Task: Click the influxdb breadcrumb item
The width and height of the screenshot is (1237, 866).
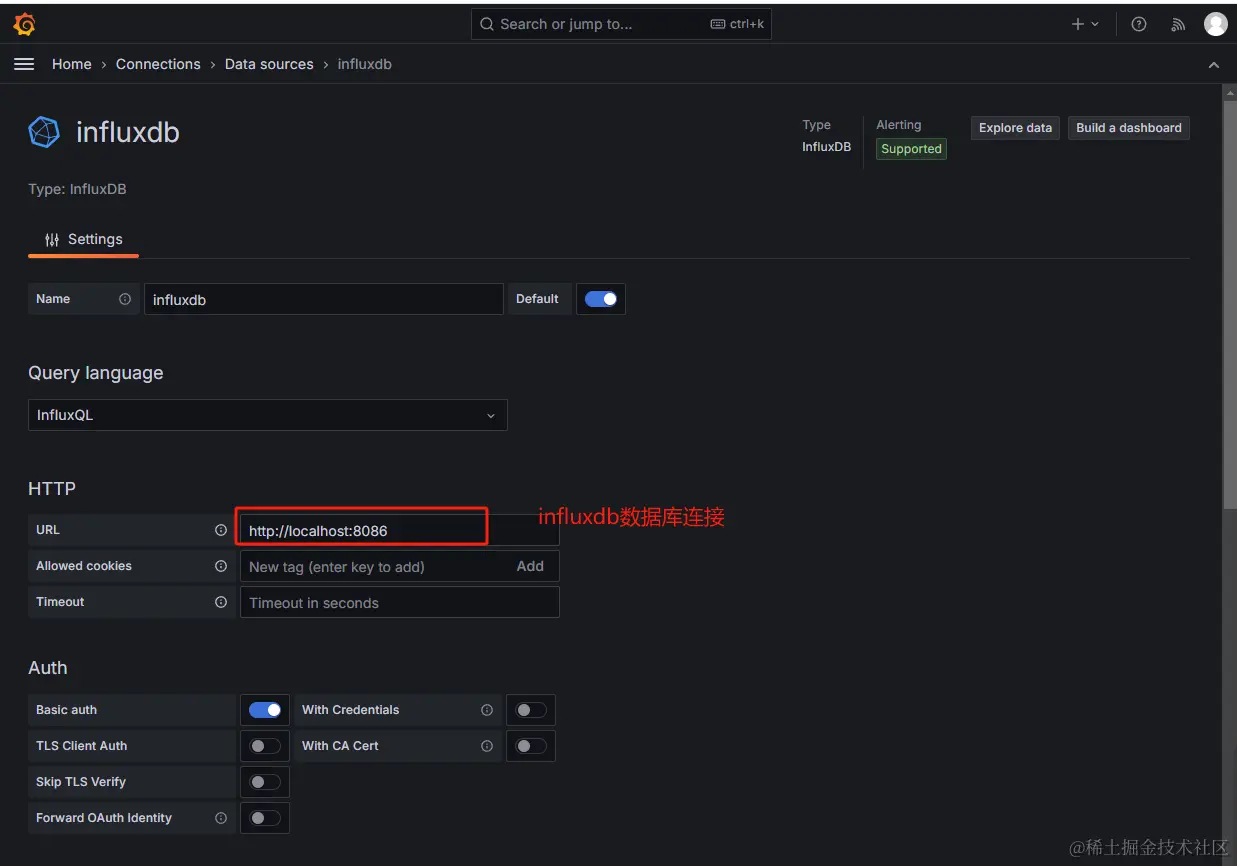Action: coord(365,64)
